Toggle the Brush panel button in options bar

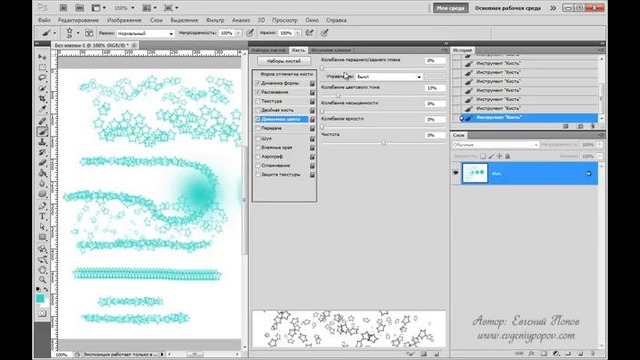point(89,33)
